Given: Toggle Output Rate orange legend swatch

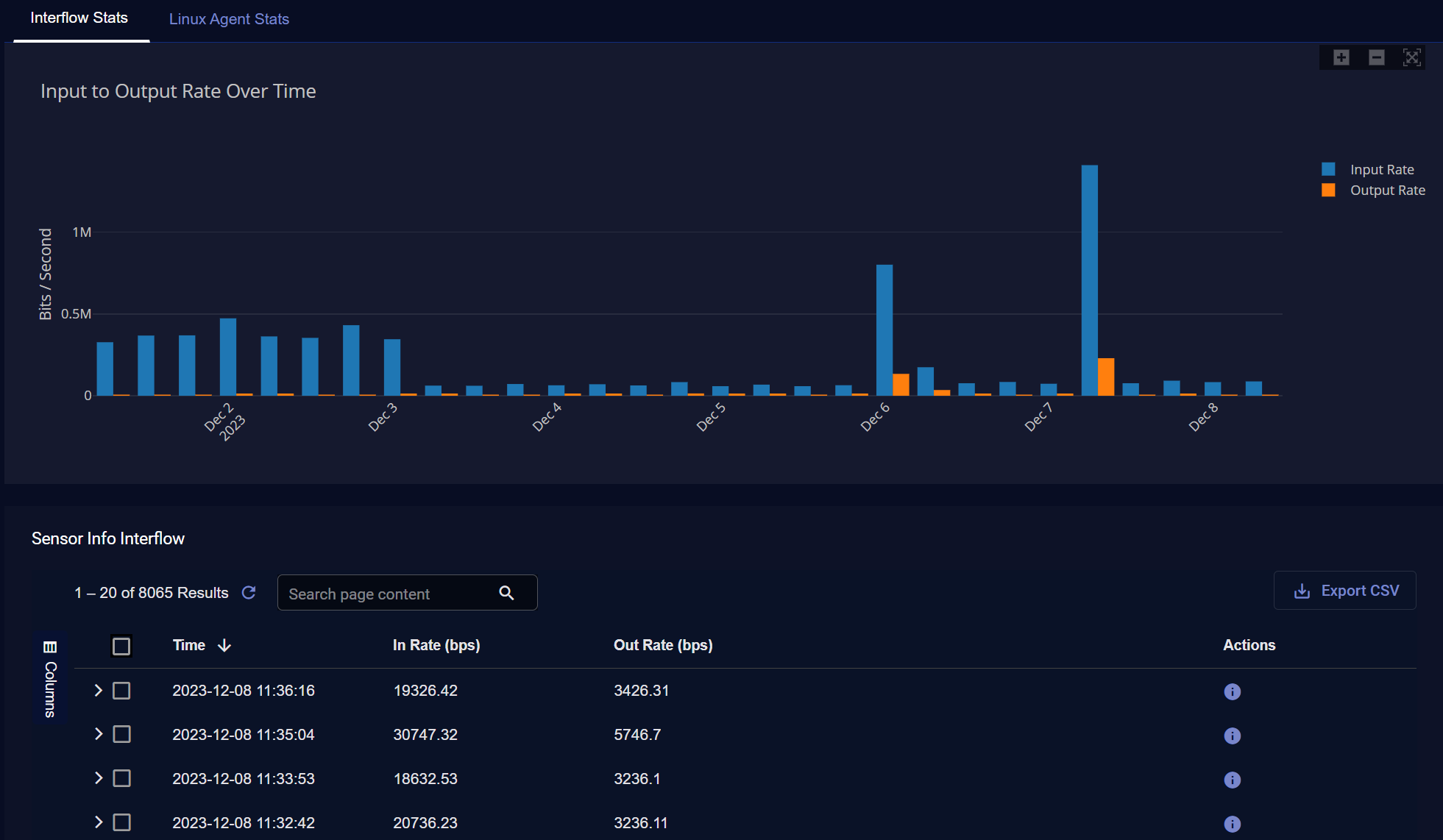Looking at the screenshot, I should 1328,191.
